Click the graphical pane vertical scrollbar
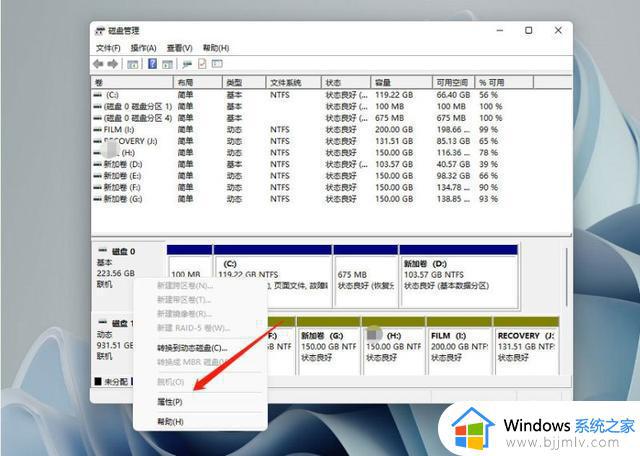 (x=567, y=278)
